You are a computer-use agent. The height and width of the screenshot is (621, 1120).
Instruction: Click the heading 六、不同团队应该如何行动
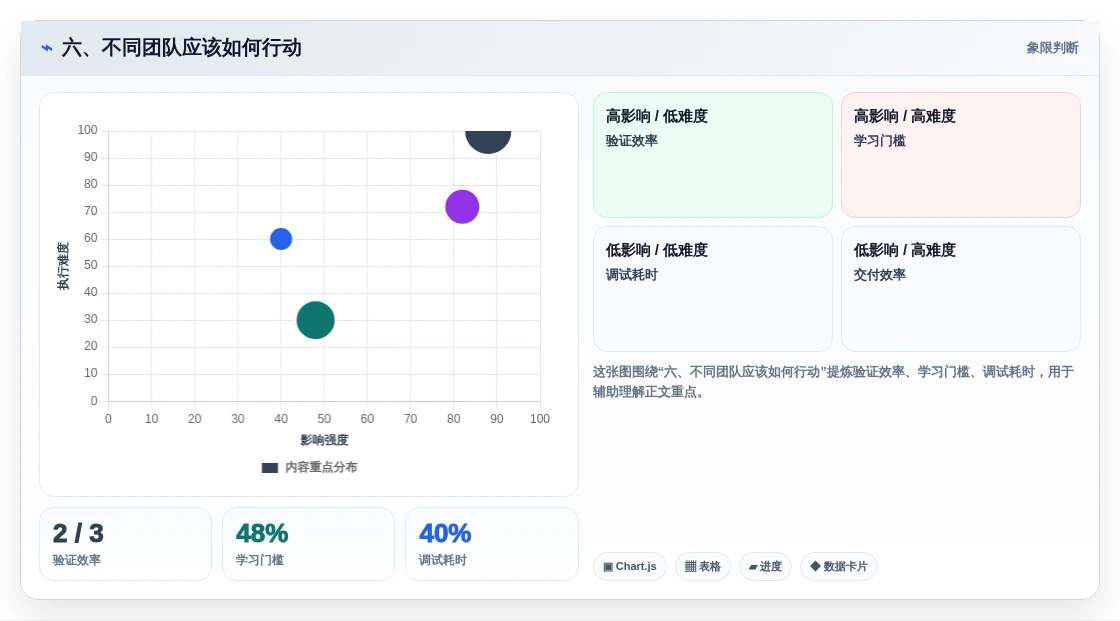pos(181,48)
